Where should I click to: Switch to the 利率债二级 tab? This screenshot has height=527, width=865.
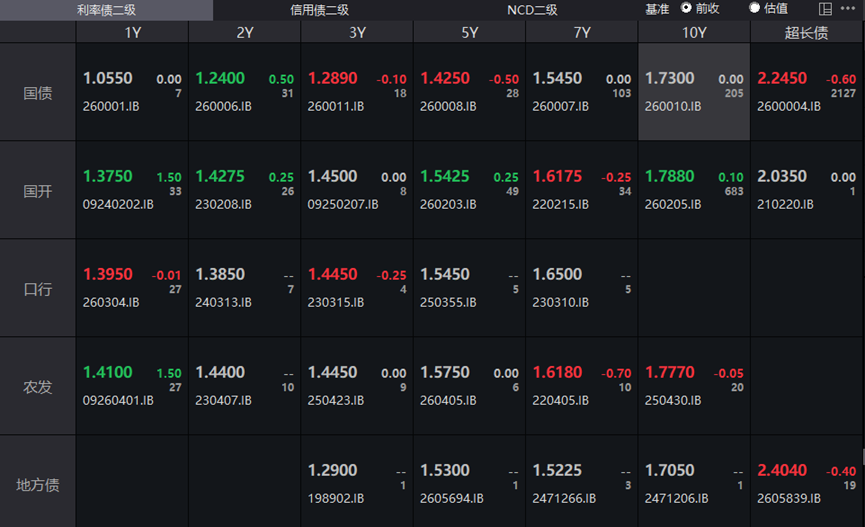point(106,10)
